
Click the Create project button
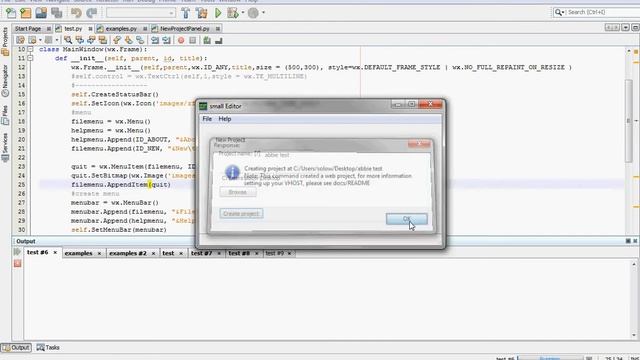pyautogui.click(x=241, y=213)
